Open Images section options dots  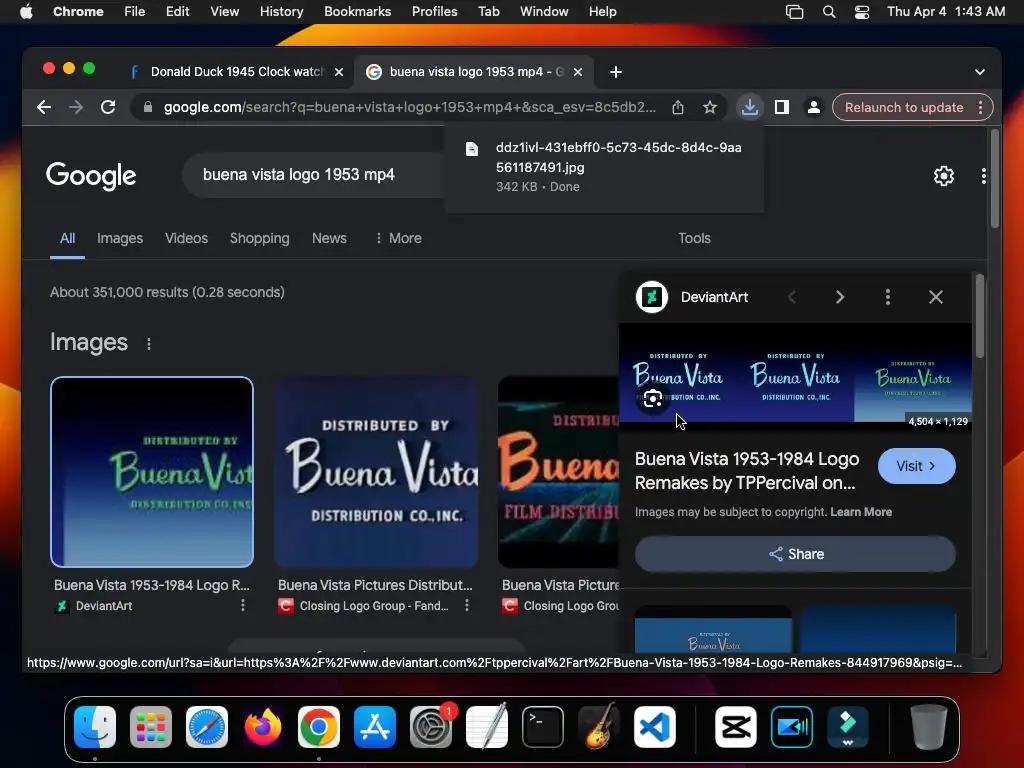coord(149,344)
